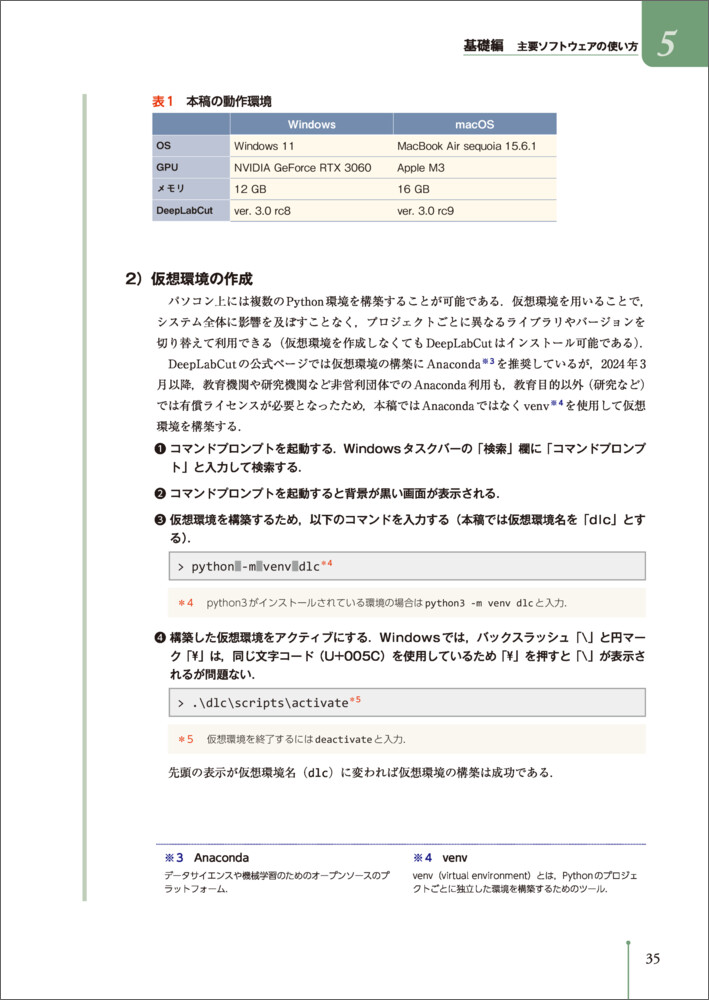
Task: Click the '2）仮想環境の作成' section heading
Action: (188, 278)
